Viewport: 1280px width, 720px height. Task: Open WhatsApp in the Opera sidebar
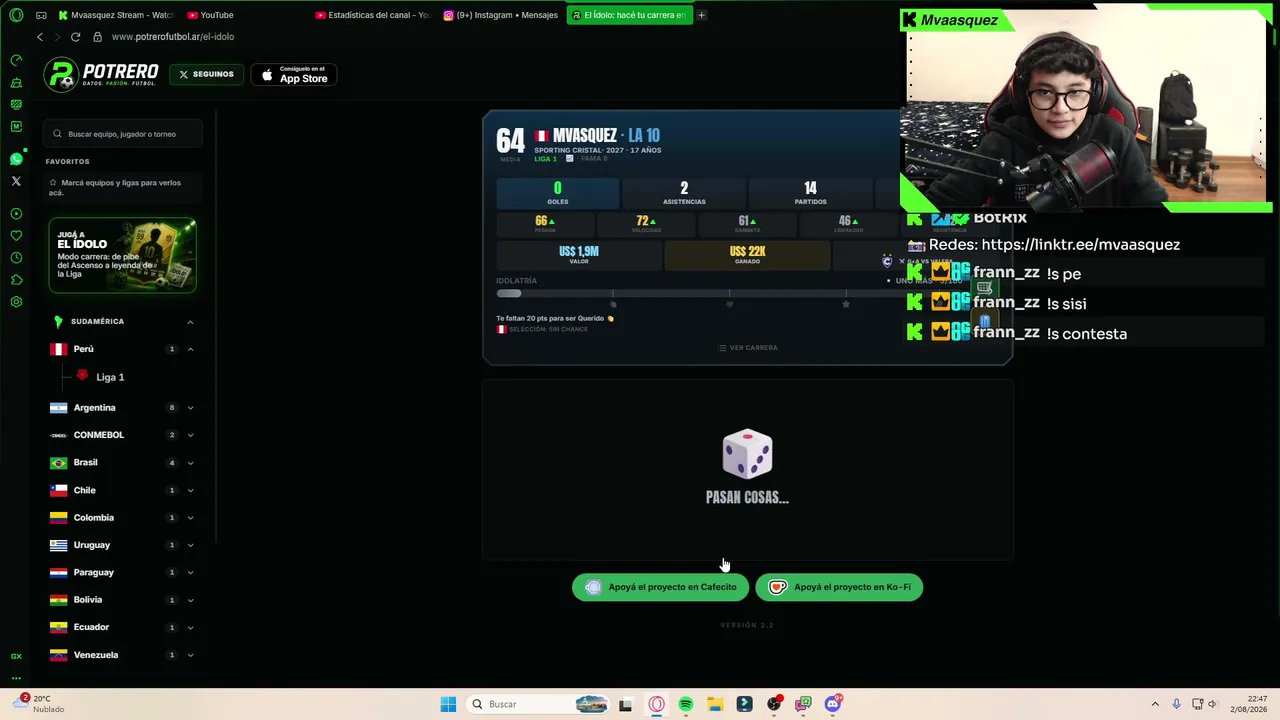[16, 159]
